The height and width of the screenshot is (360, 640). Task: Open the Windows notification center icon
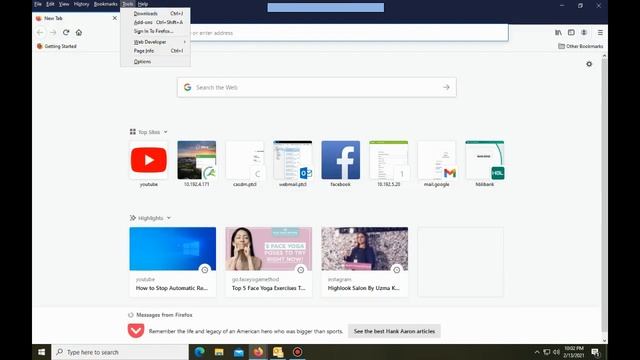[x=595, y=352]
